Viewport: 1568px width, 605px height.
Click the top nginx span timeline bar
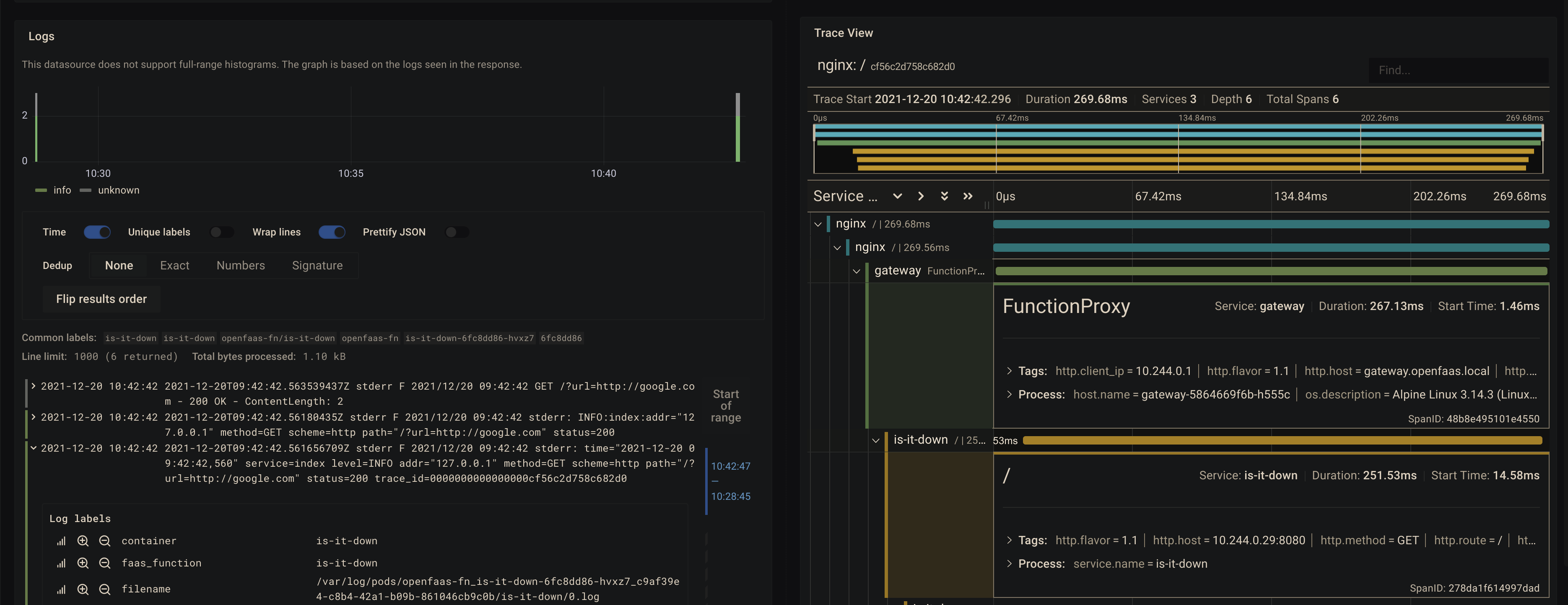pyautogui.click(x=1271, y=225)
